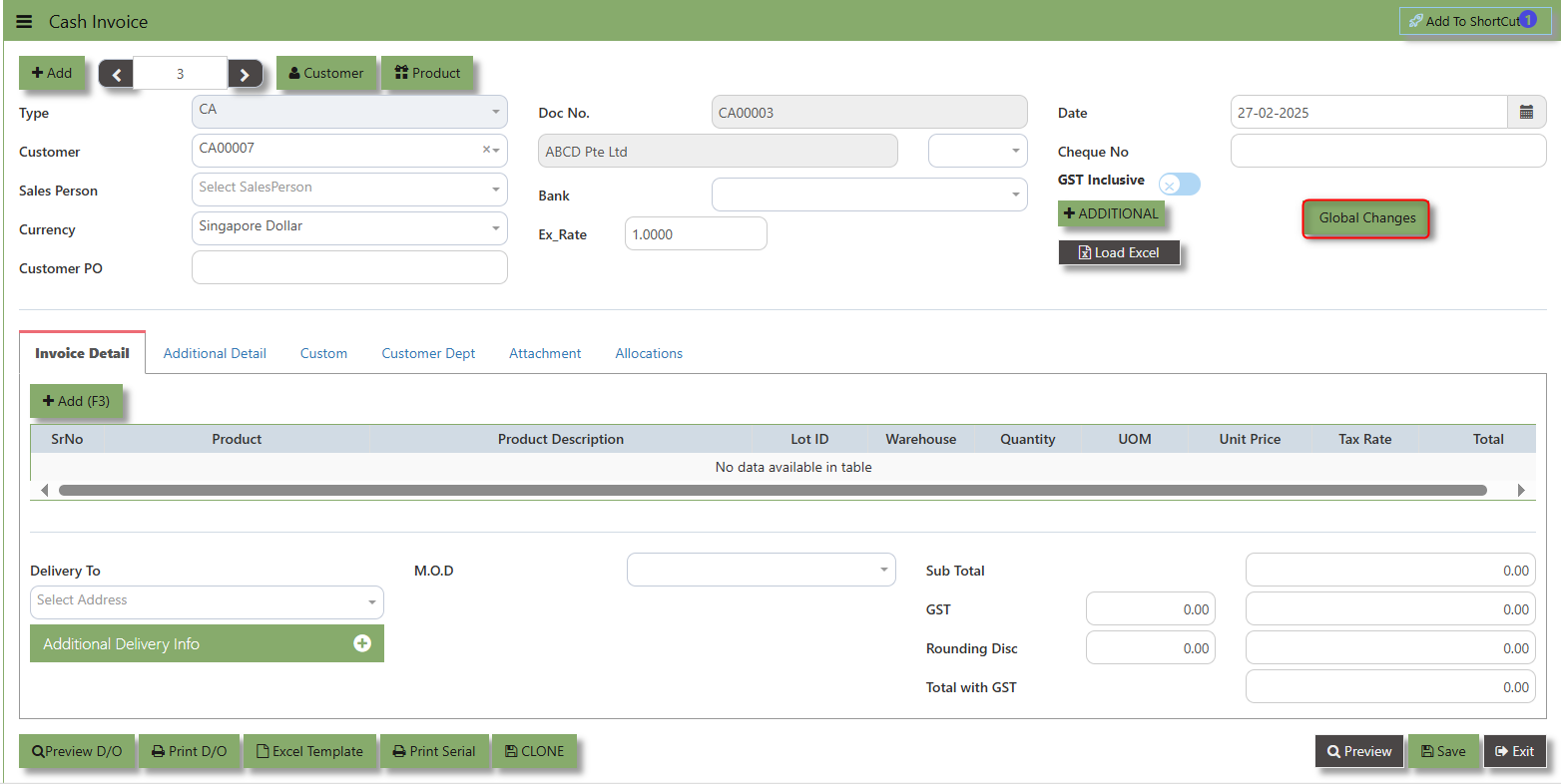The image size is (1561, 784).
Task: Click the Rounding Disc first input field
Action: [1151, 647]
